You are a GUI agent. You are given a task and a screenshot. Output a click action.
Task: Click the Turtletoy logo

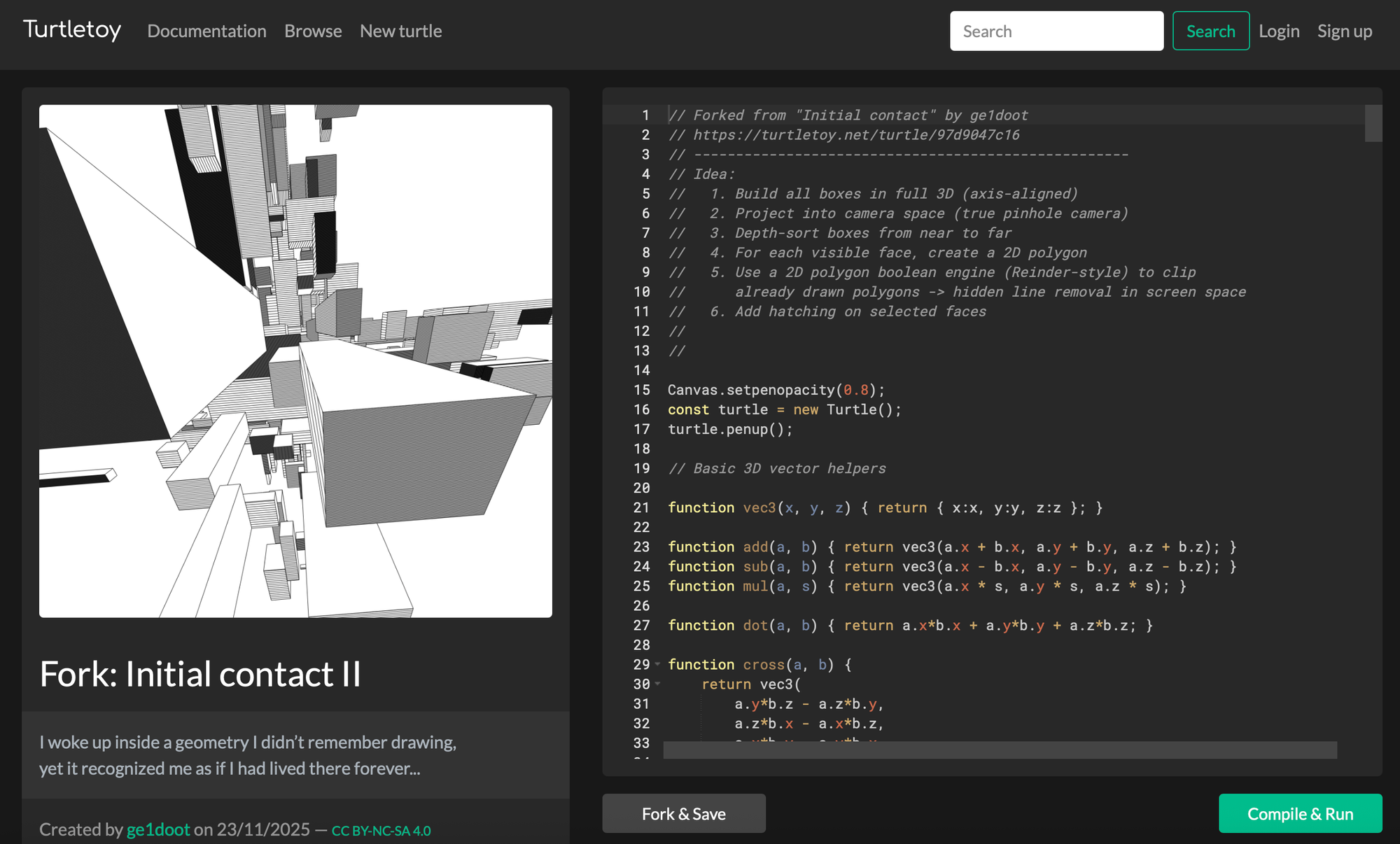(72, 30)
